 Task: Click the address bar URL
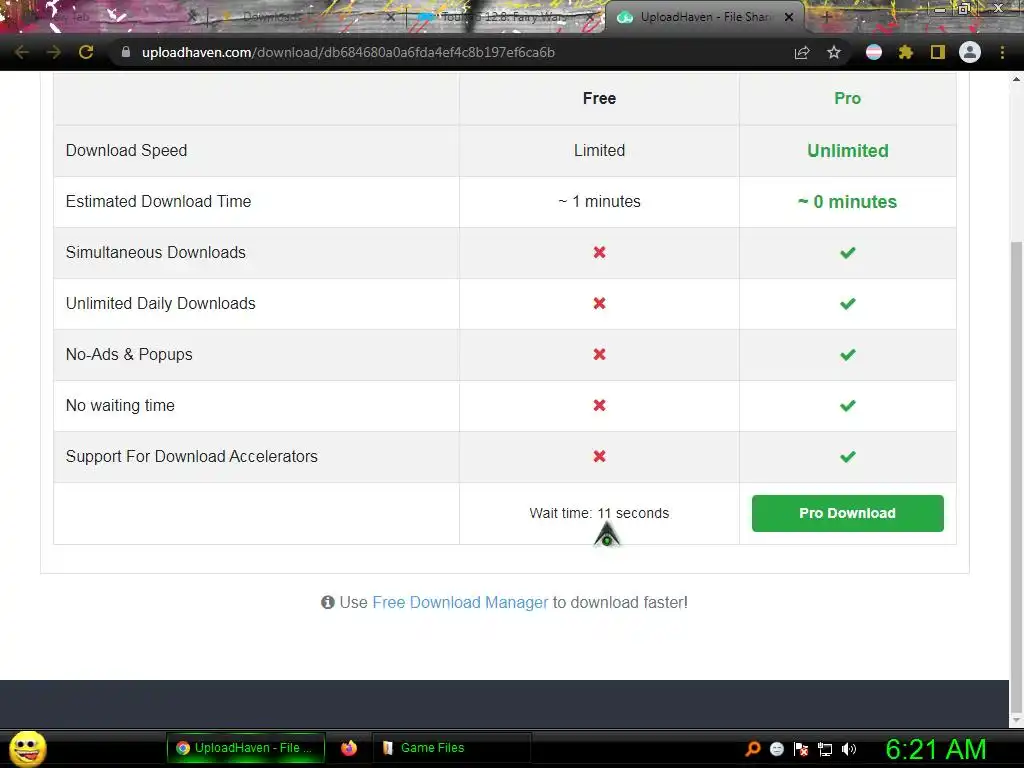tap(348, 52)
